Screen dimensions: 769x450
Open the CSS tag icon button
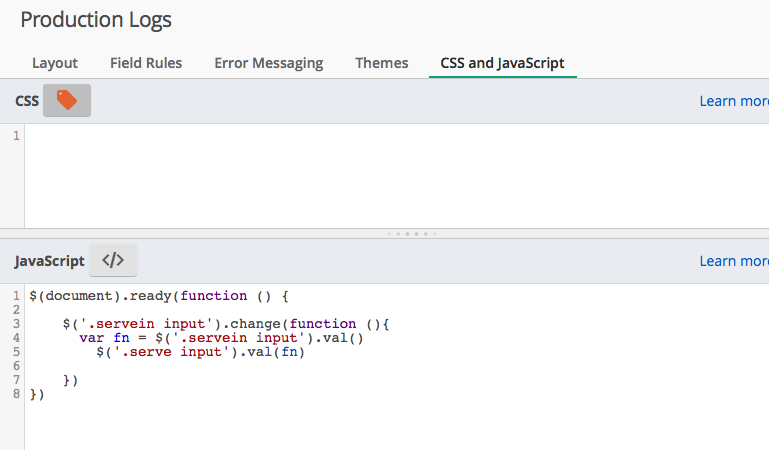pos(67,100)
